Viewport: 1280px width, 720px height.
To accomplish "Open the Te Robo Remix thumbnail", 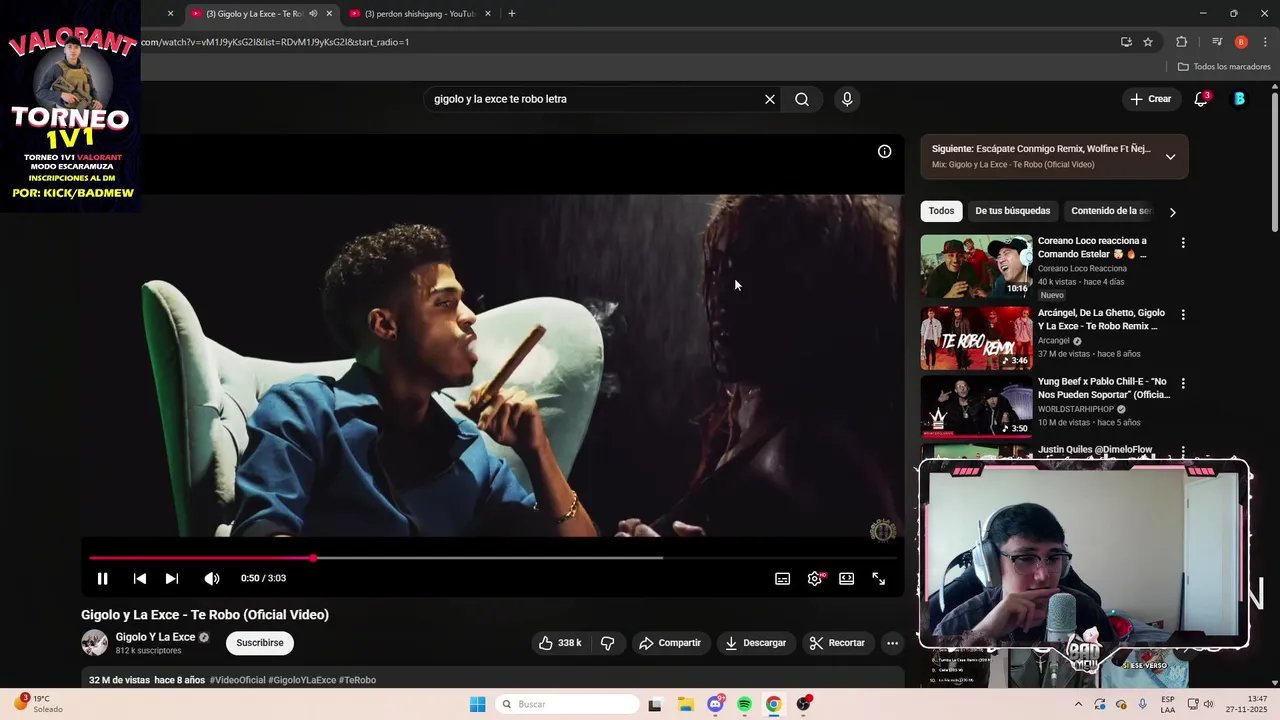I will tap(976, 338).
